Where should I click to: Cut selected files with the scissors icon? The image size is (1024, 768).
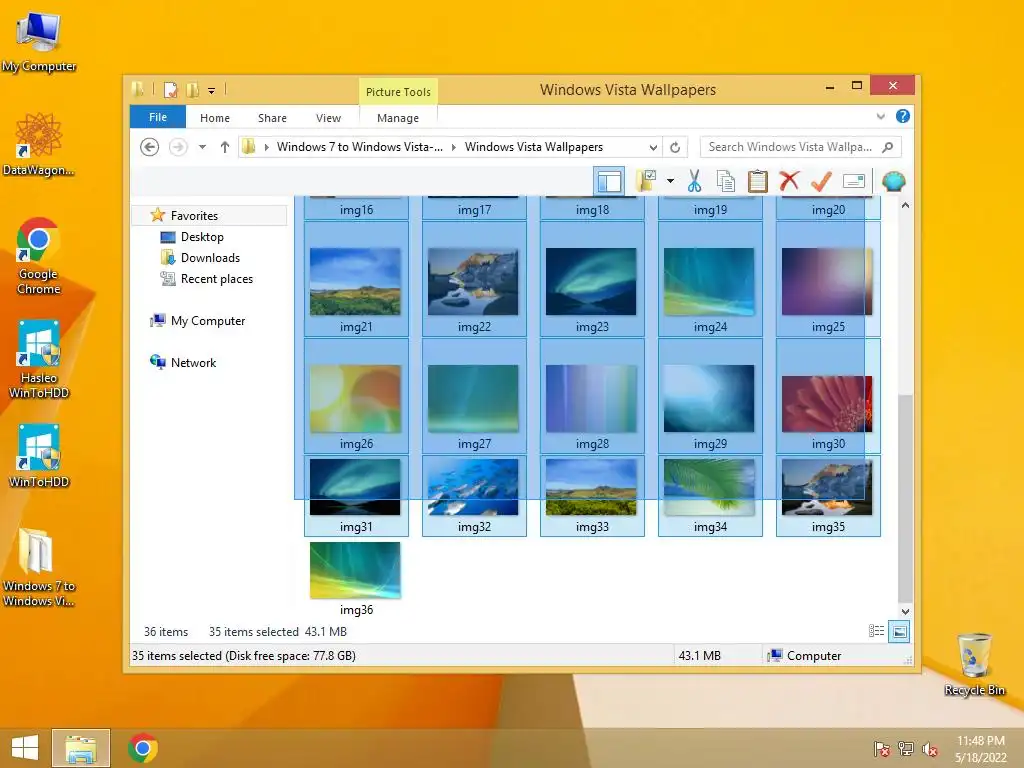click(x=694, y=181)
